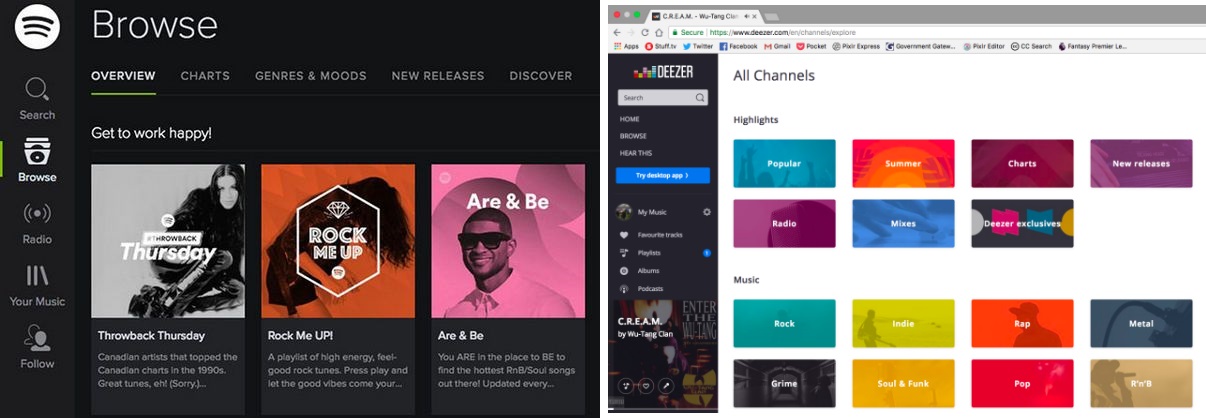Open the Pixlr Express bookmark
The height and width of the screenshot is (418, 1206).
857,46
